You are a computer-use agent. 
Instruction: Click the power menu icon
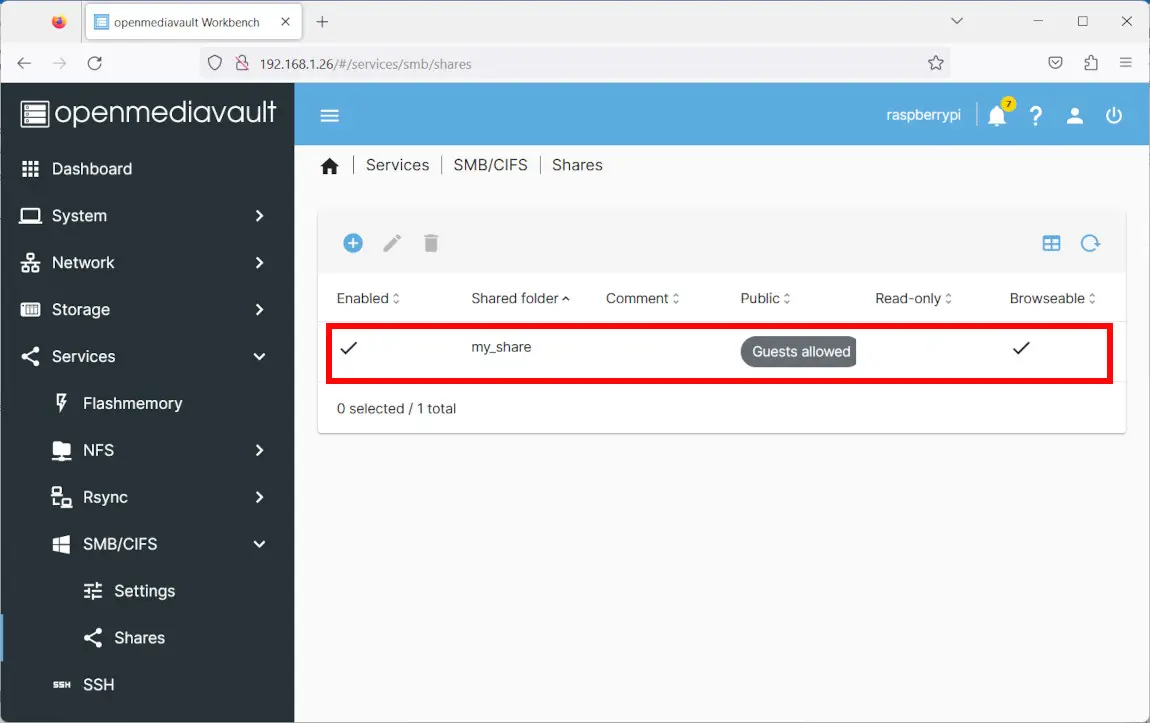click(x=1114, y=116)
